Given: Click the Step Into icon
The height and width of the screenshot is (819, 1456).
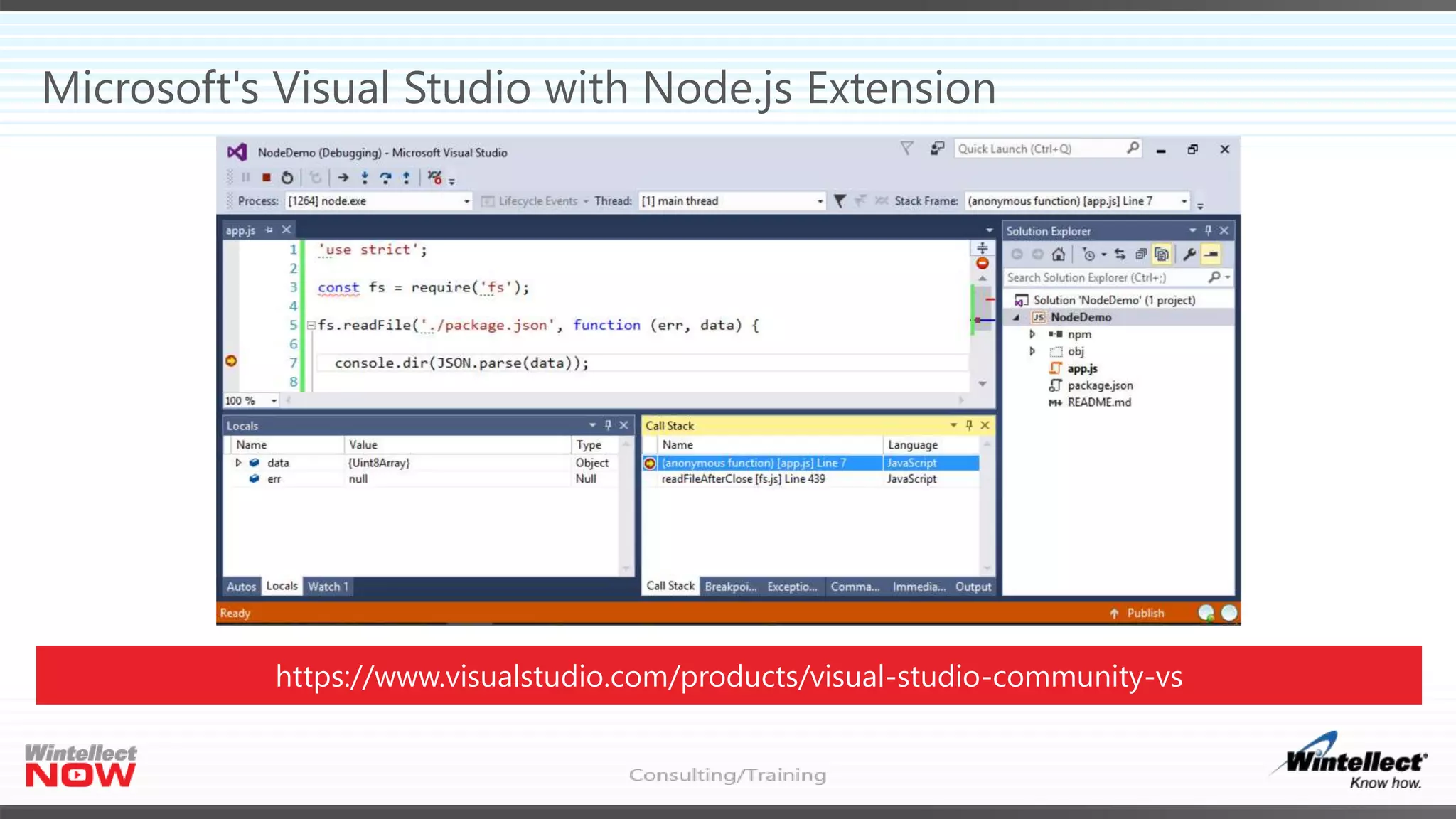Looking at the screenshot, I should tap(365, 178).
